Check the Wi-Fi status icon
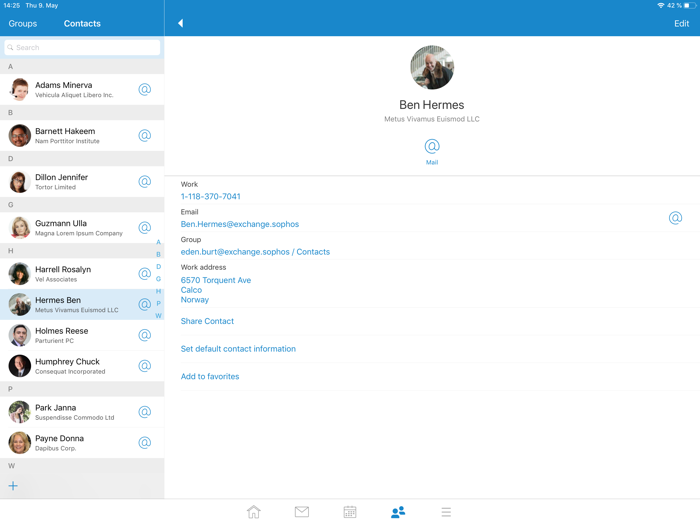700x525 pixels. (x=661, y=5)
